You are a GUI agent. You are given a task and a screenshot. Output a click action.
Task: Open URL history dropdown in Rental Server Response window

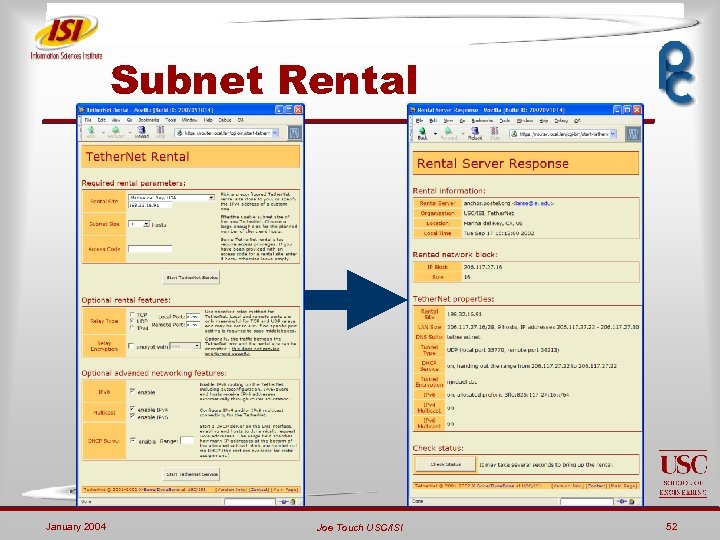click(613, 134)
